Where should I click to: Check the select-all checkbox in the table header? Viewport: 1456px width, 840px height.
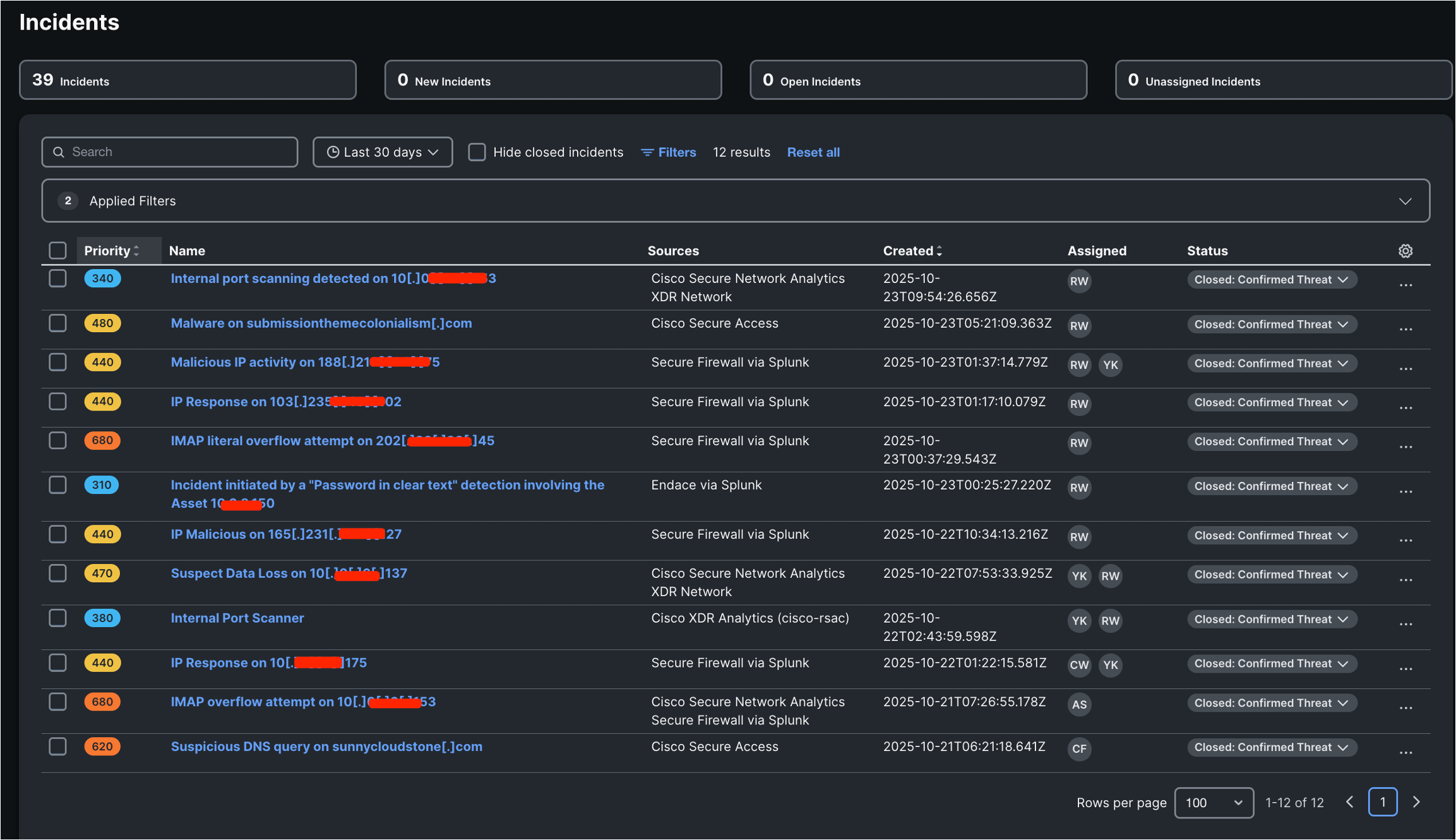57,250
